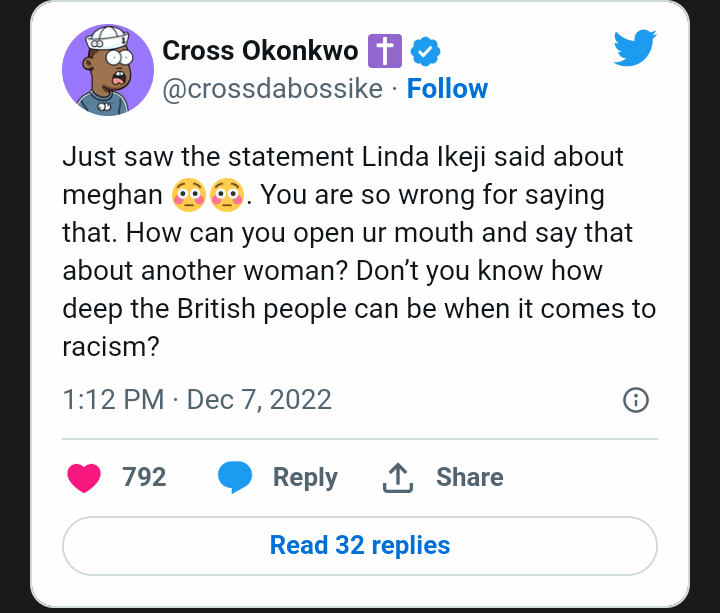Click the first flushed face emoji
720x613 pixels.
(x=187, y=195)
